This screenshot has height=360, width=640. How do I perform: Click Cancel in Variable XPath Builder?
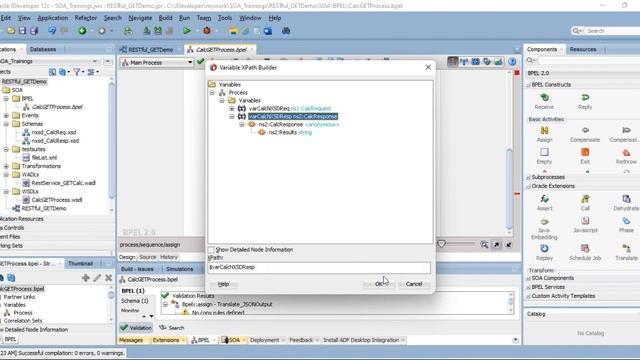pos(414,284)
